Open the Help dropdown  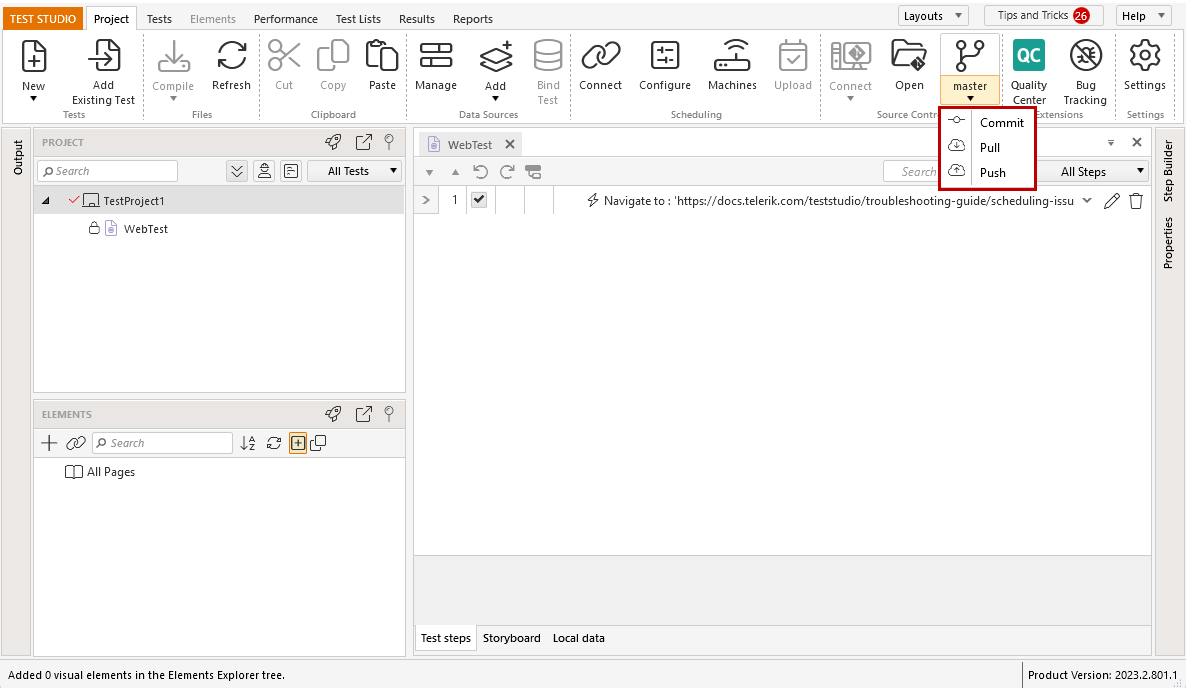click(1142, 16)
